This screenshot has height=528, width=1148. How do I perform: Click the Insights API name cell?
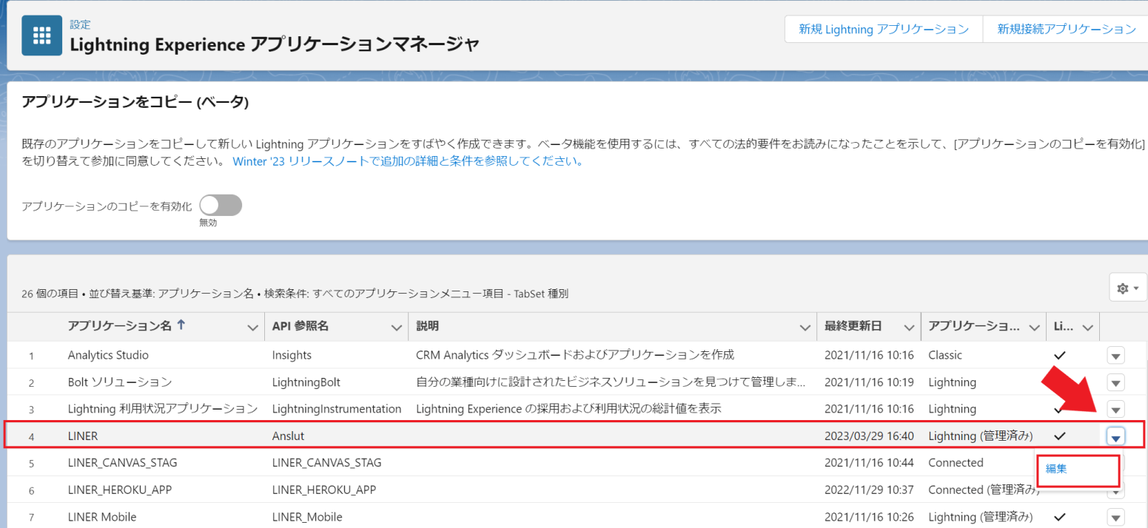(x=291, y=355)
